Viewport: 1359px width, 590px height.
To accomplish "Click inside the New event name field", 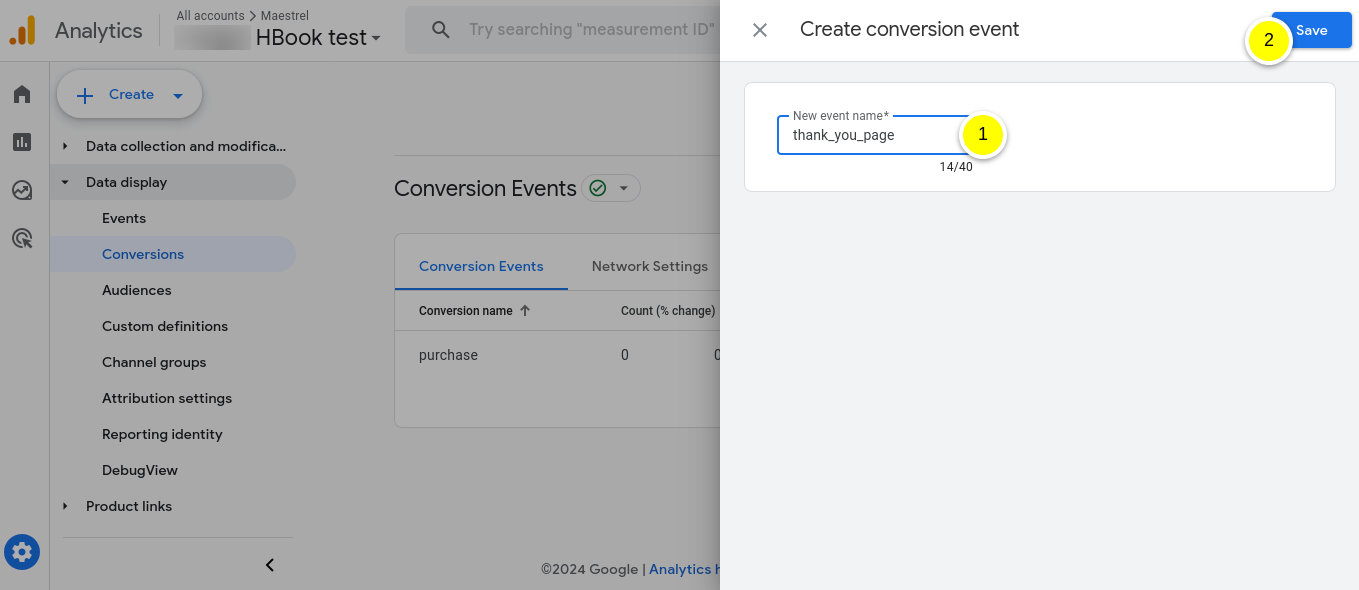I will point(870,135).
